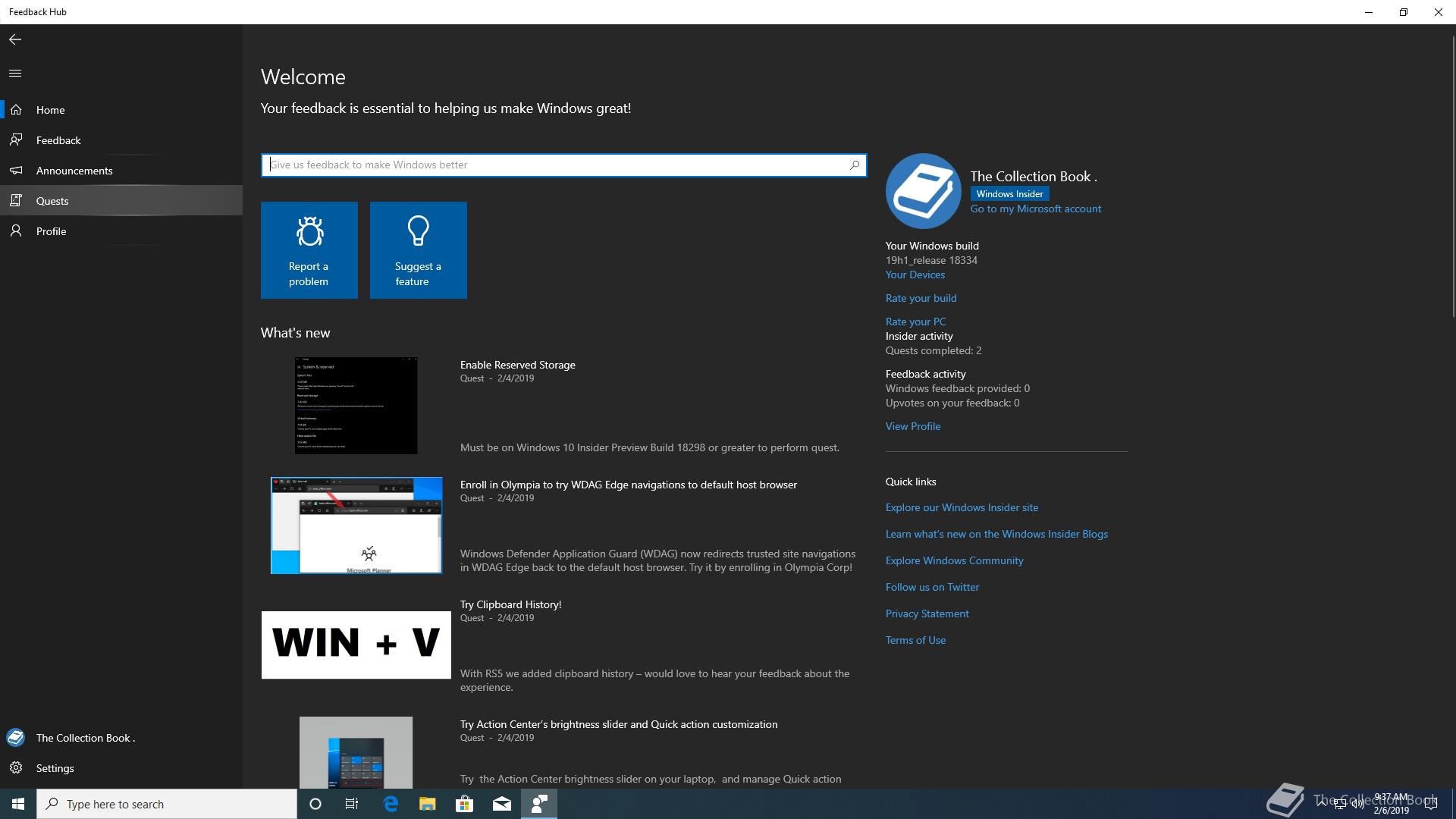The image size is (1456, 819).
Task: Click The Collection Book account in sidebar
Action: 121,738
